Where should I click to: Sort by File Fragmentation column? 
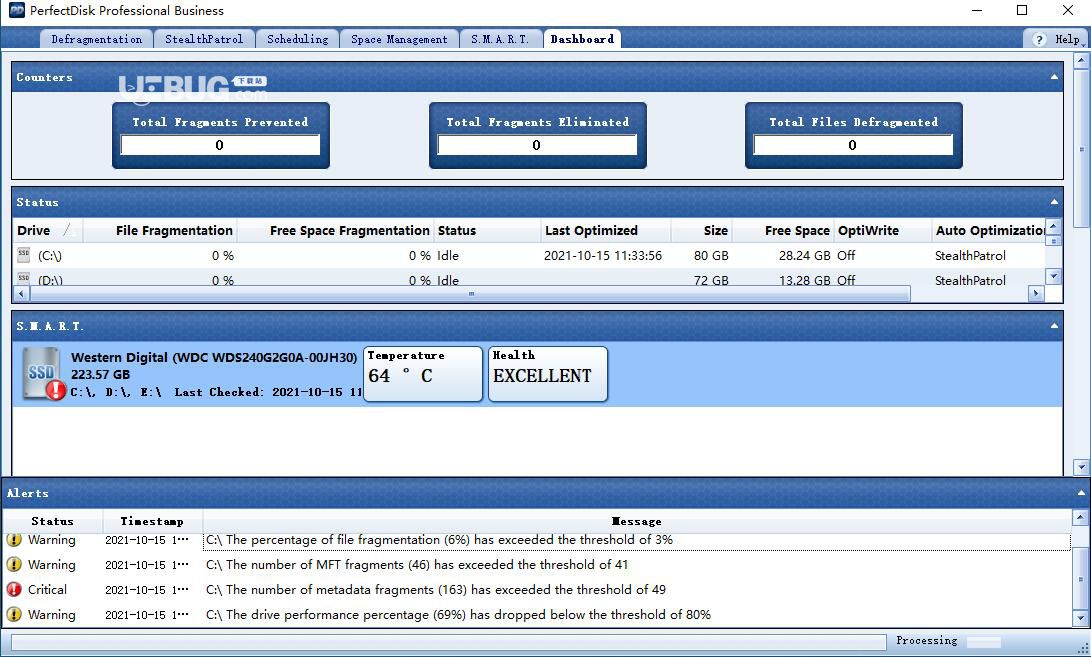tap(160, 230)
